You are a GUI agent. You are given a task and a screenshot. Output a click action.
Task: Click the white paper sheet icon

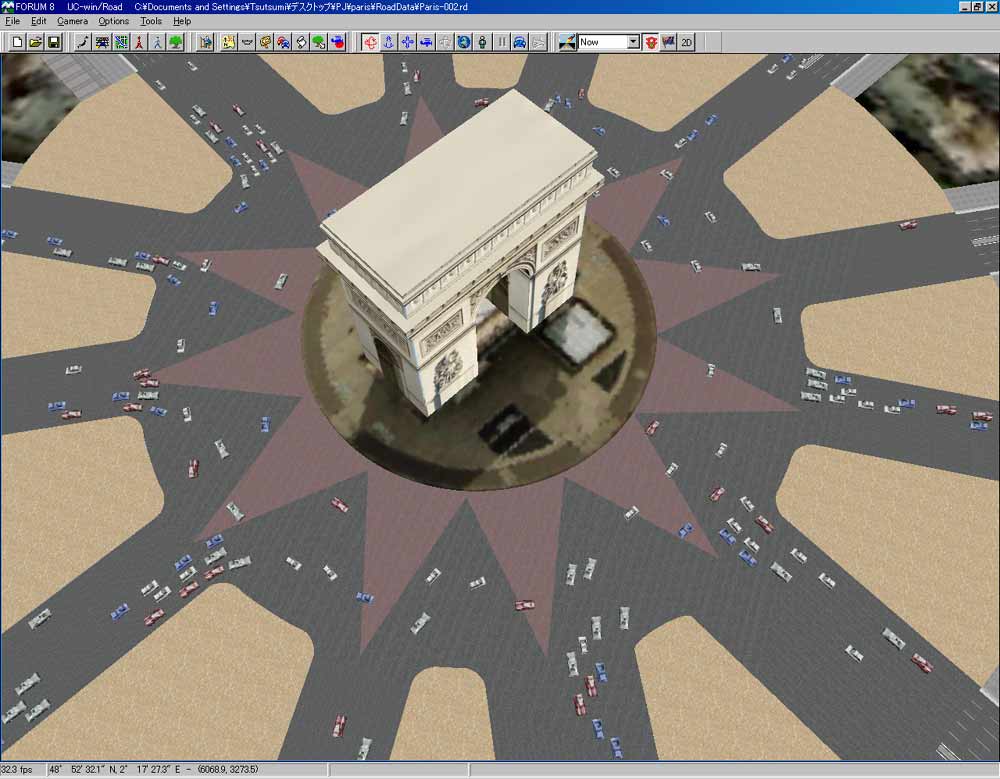pos(301,42)
